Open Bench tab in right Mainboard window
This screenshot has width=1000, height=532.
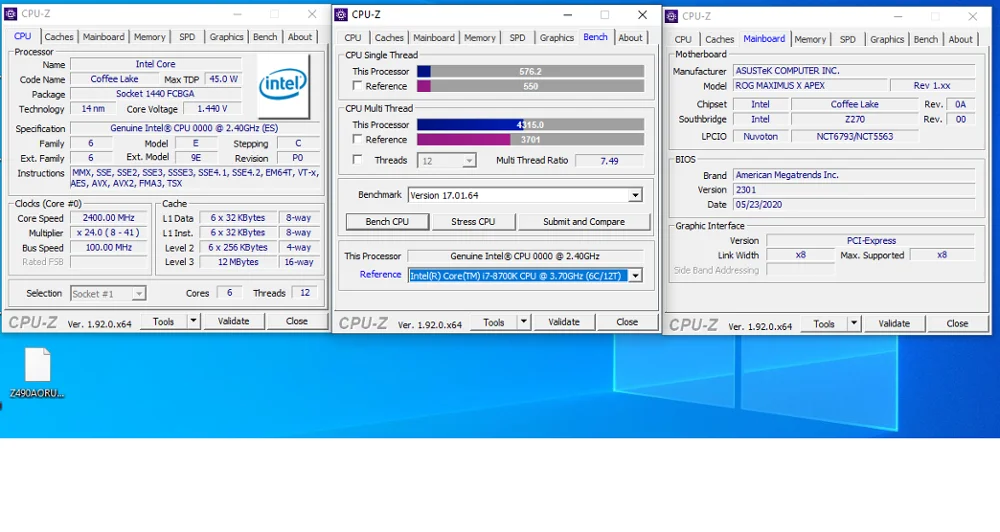click(925, 40)
